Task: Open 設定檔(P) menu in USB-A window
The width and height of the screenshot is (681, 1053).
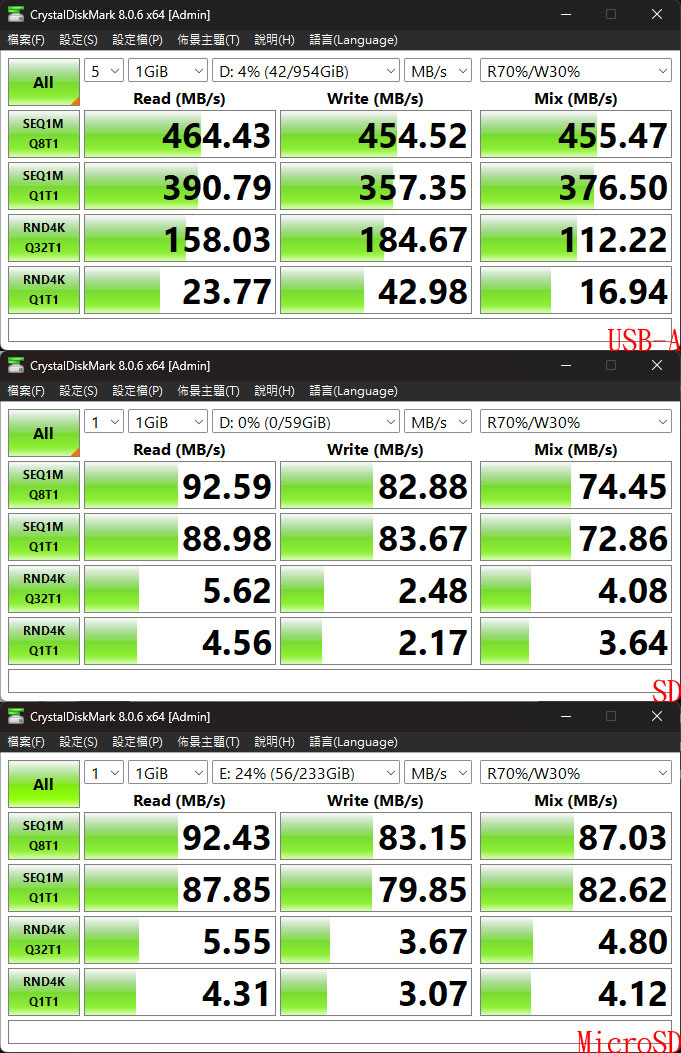Action: (x=138, y=40)
